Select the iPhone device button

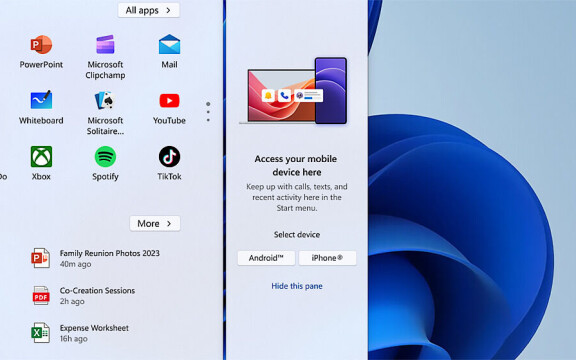point(327,258)
